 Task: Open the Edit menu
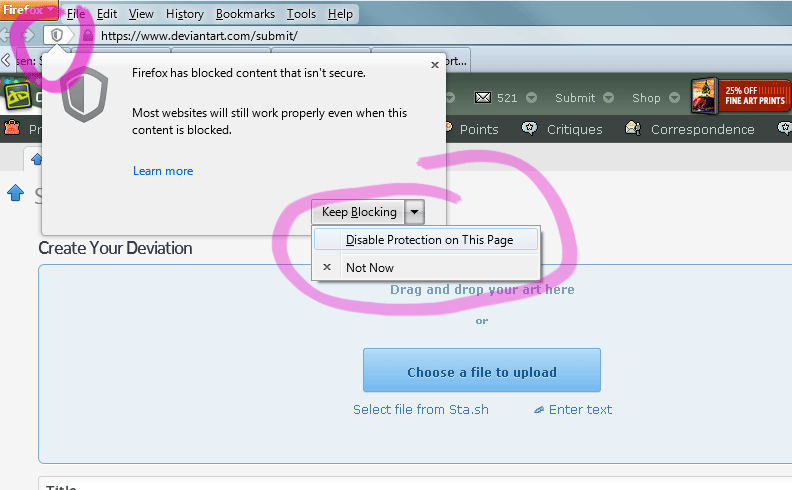point(107,14)
